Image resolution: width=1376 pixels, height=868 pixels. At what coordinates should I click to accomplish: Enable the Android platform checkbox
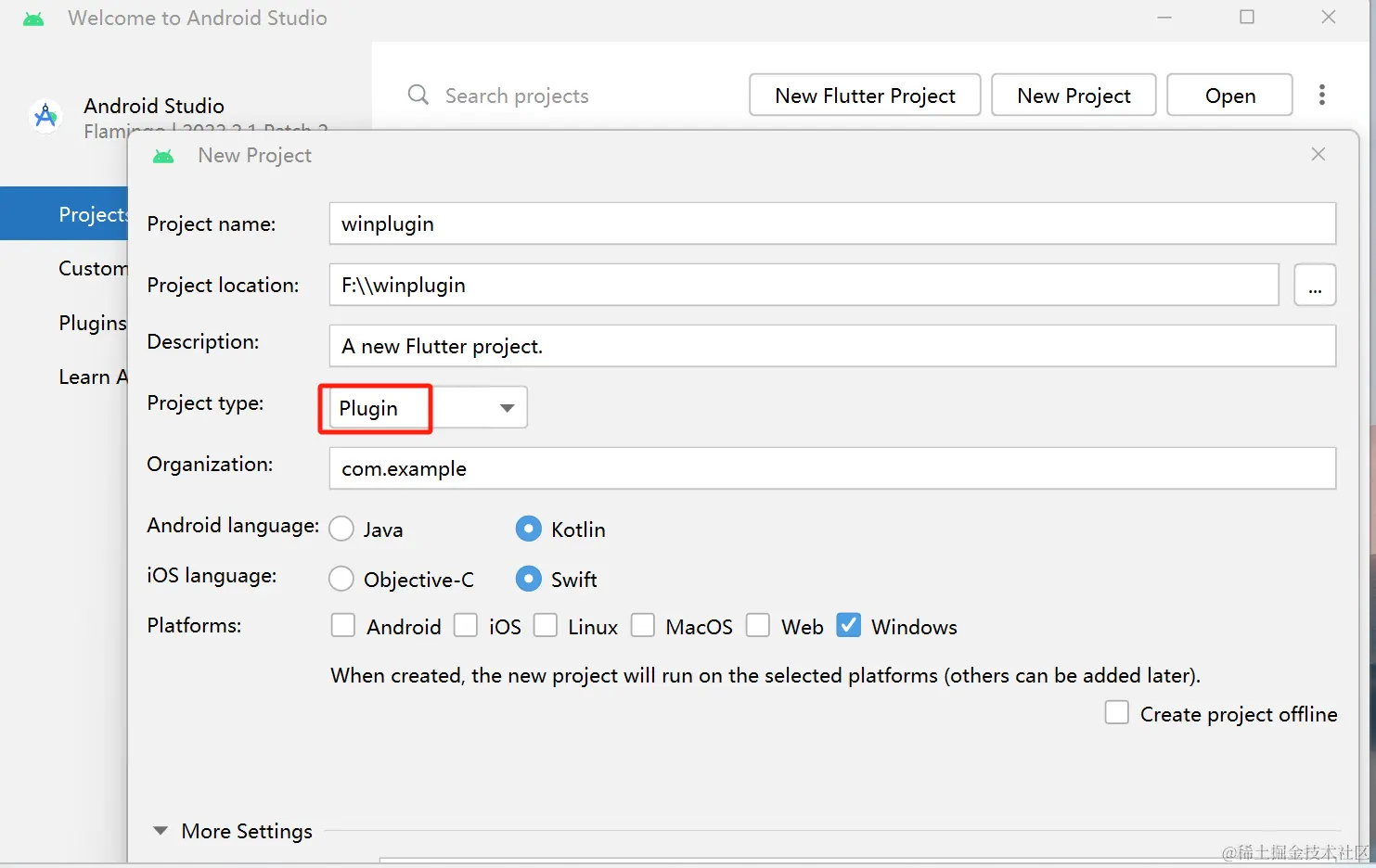(343, 626)
